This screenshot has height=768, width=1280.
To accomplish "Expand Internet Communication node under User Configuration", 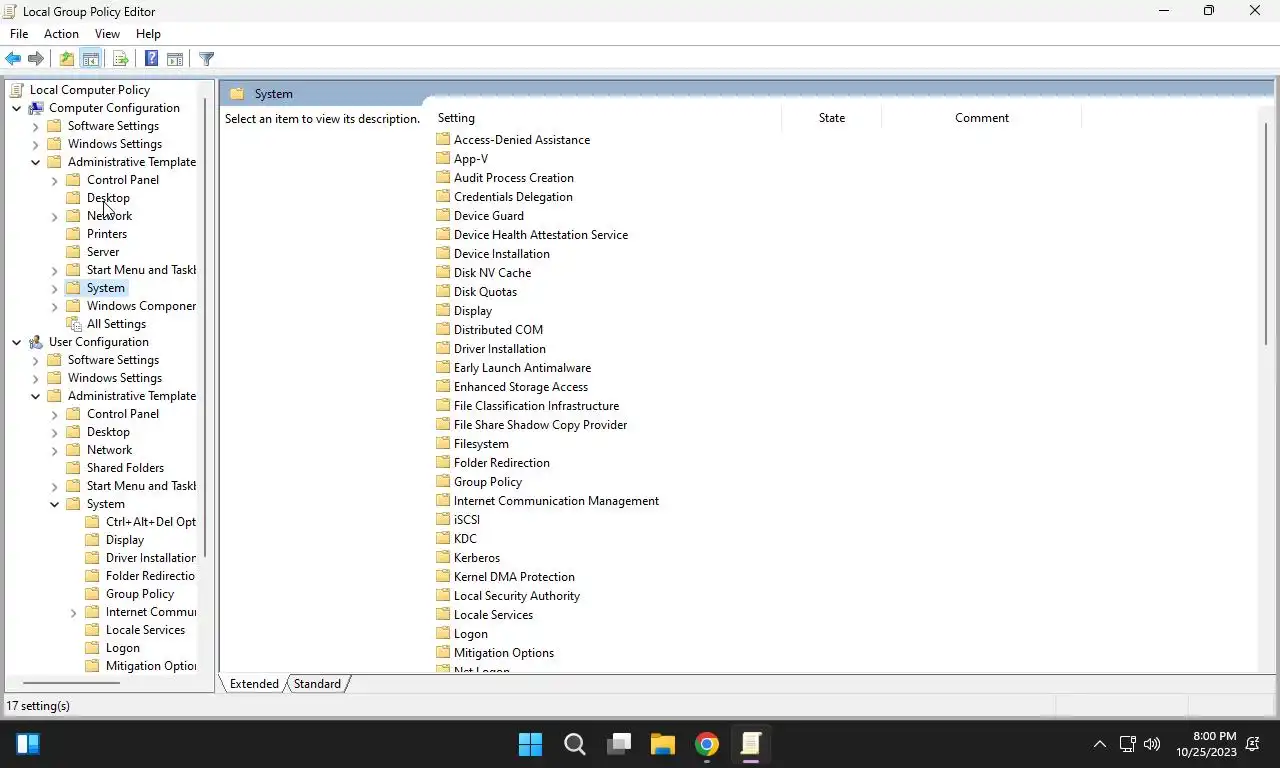I will tap(73, 612).
